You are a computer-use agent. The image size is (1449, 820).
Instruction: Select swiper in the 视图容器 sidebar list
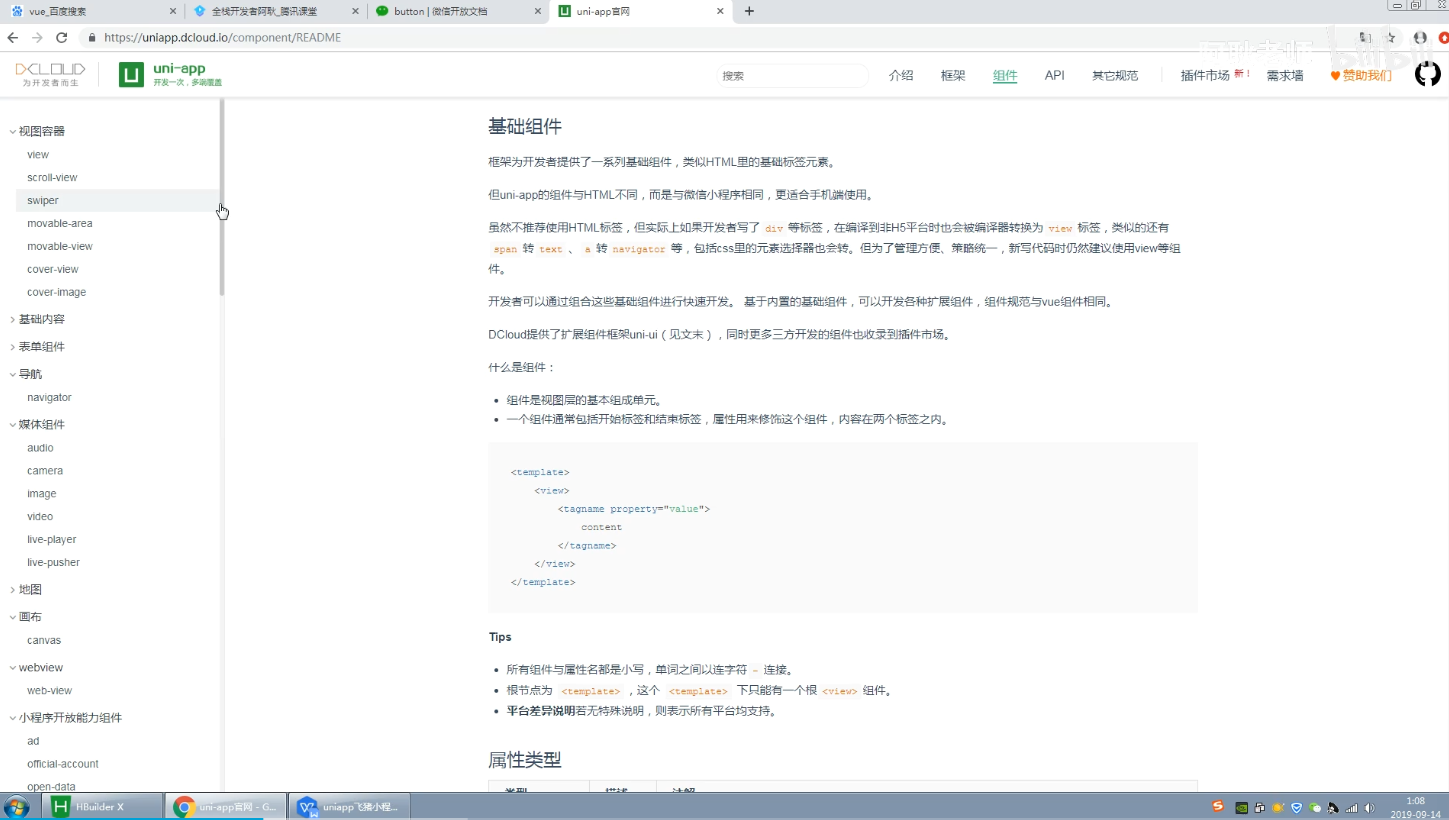43,200
